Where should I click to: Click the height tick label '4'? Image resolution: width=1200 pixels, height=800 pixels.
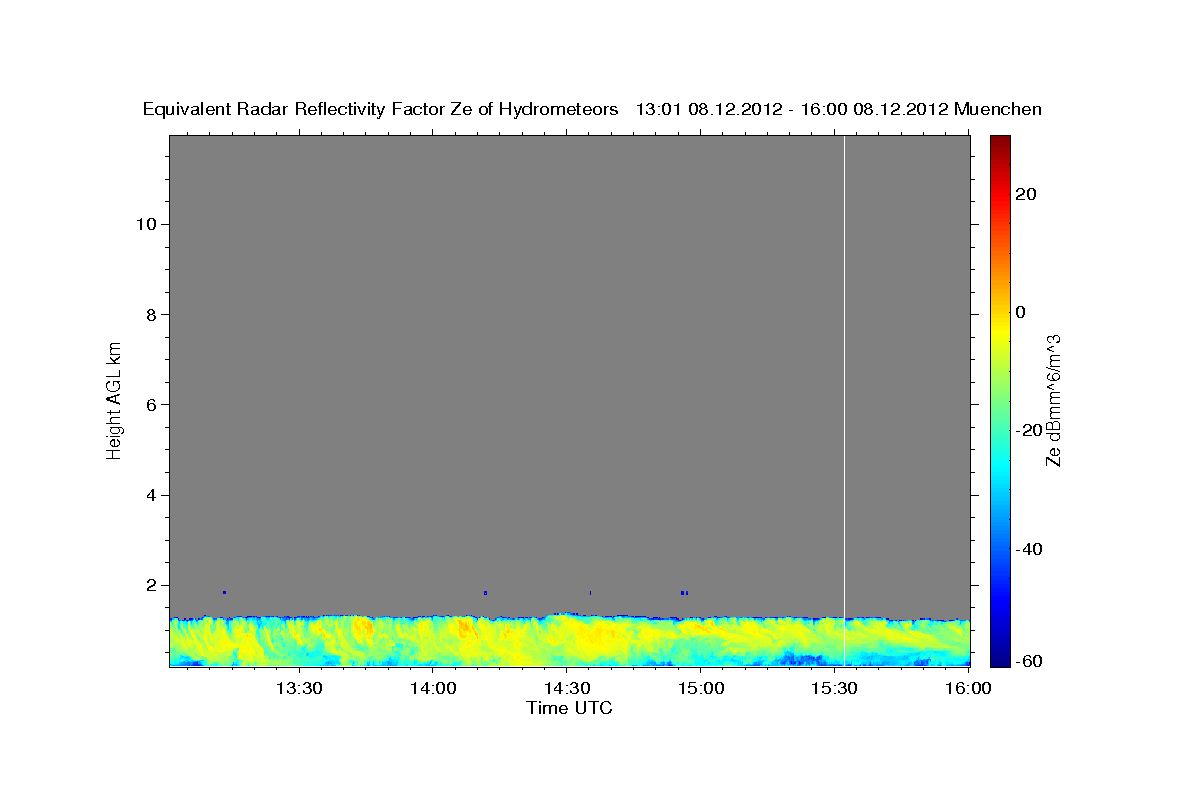[151, 495]
